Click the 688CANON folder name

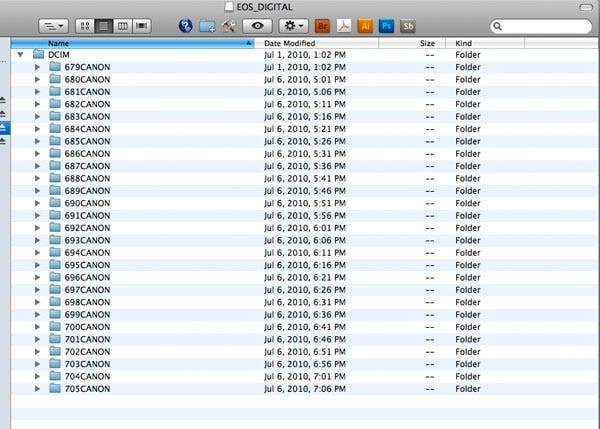[x=87, y=178]
